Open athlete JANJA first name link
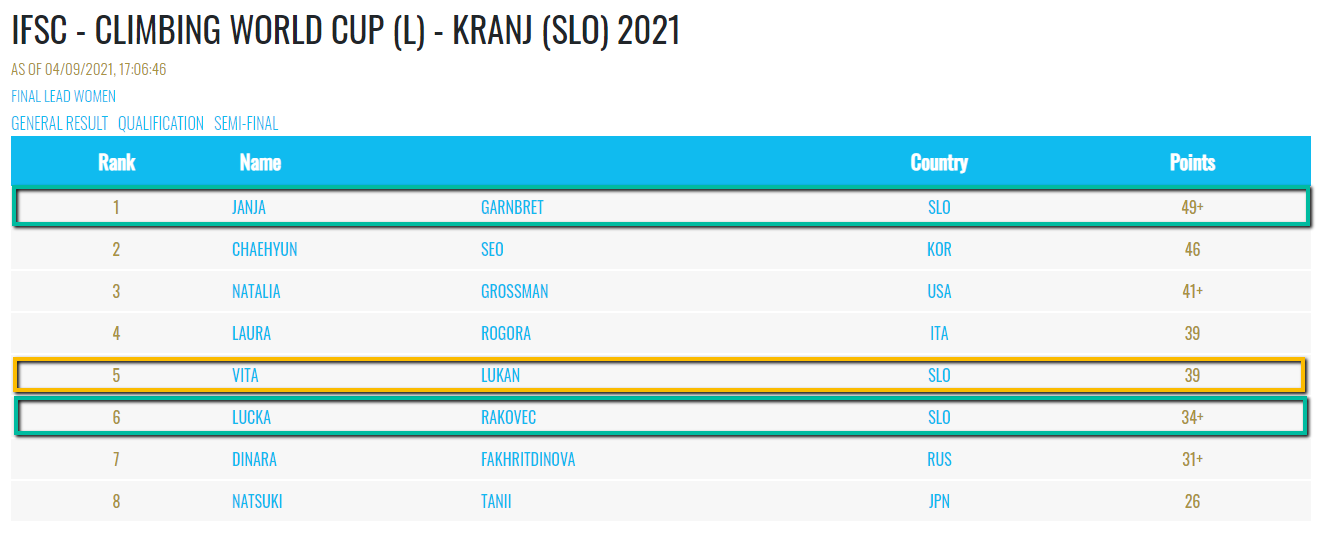Image resolution: width=1320 pixels, height=539 pixels. tap(249, 208)
